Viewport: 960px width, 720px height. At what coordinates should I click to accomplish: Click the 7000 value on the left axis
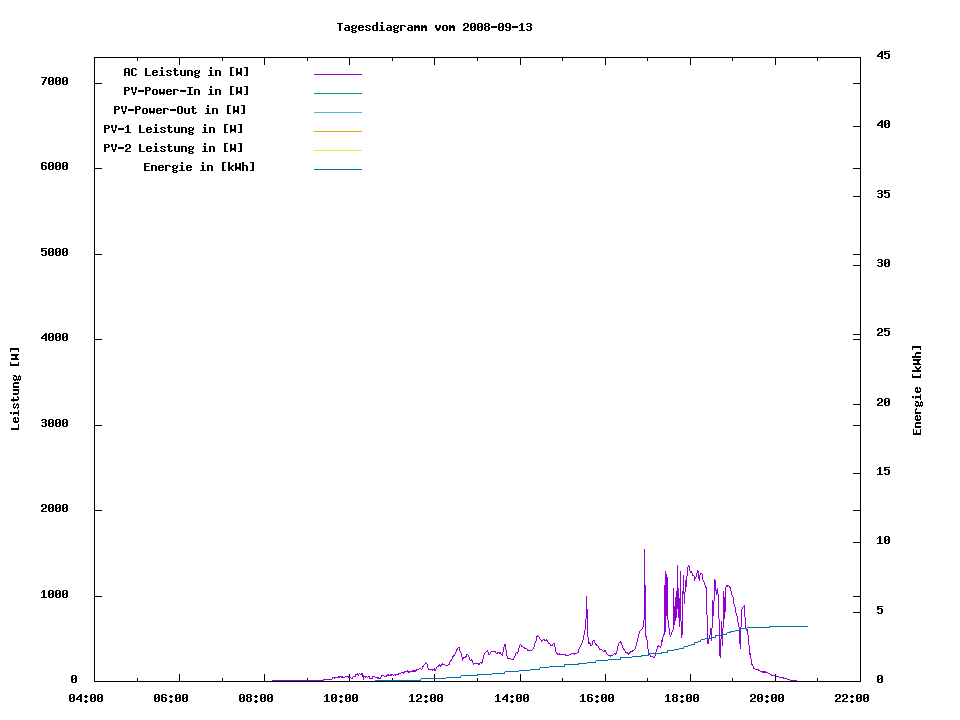[x=54, y=81]
